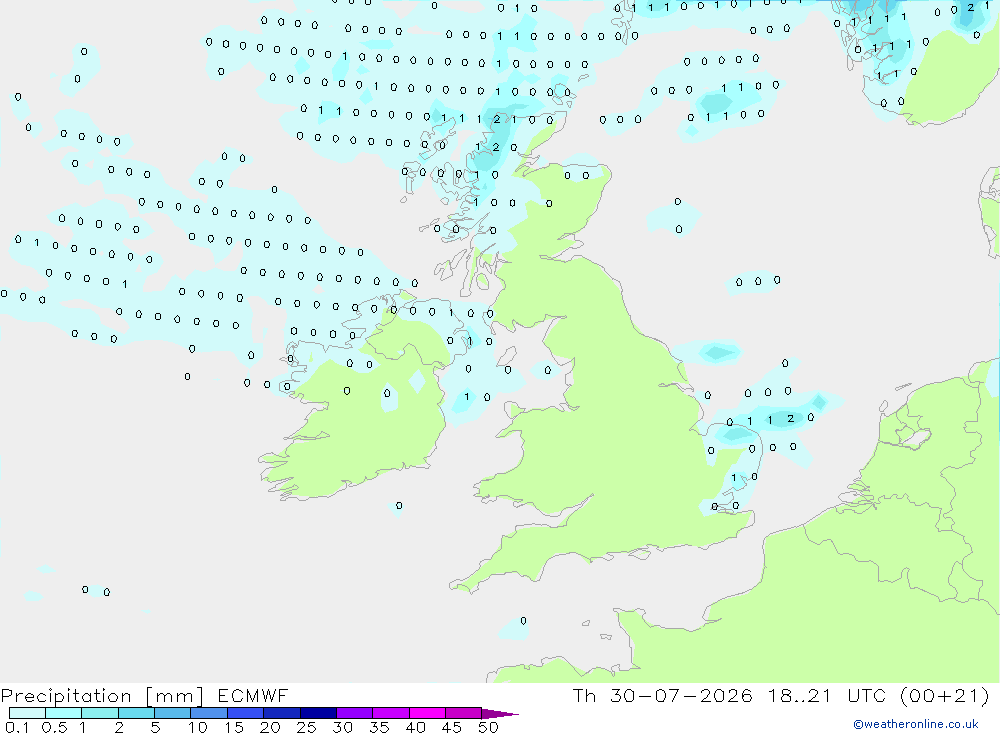Click the '18..21' hour range text
This screenshot has width=1000, height=733.
(x=800, y=695)
